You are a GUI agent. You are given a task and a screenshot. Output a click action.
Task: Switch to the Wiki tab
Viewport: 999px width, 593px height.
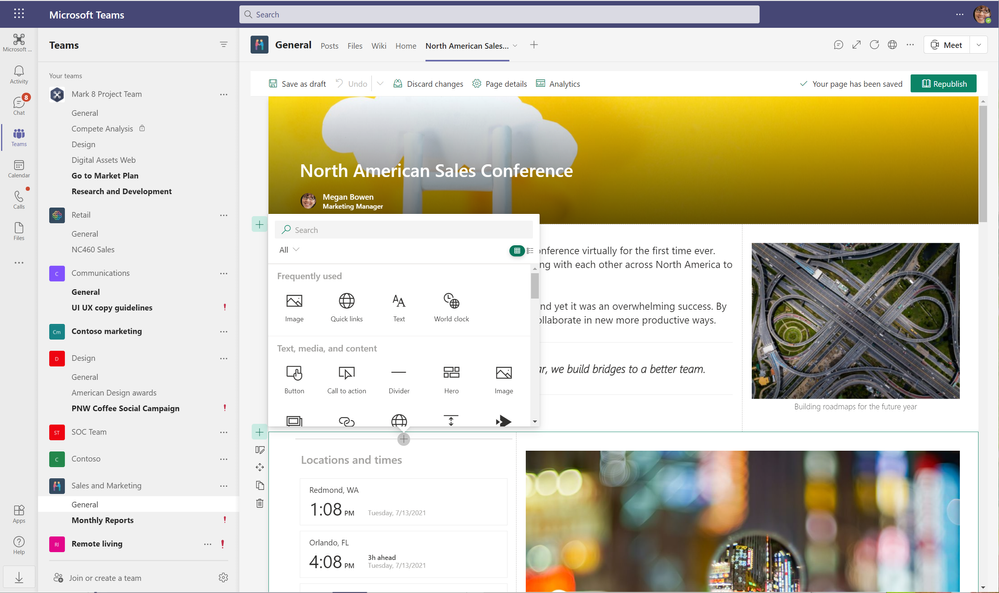379,46
